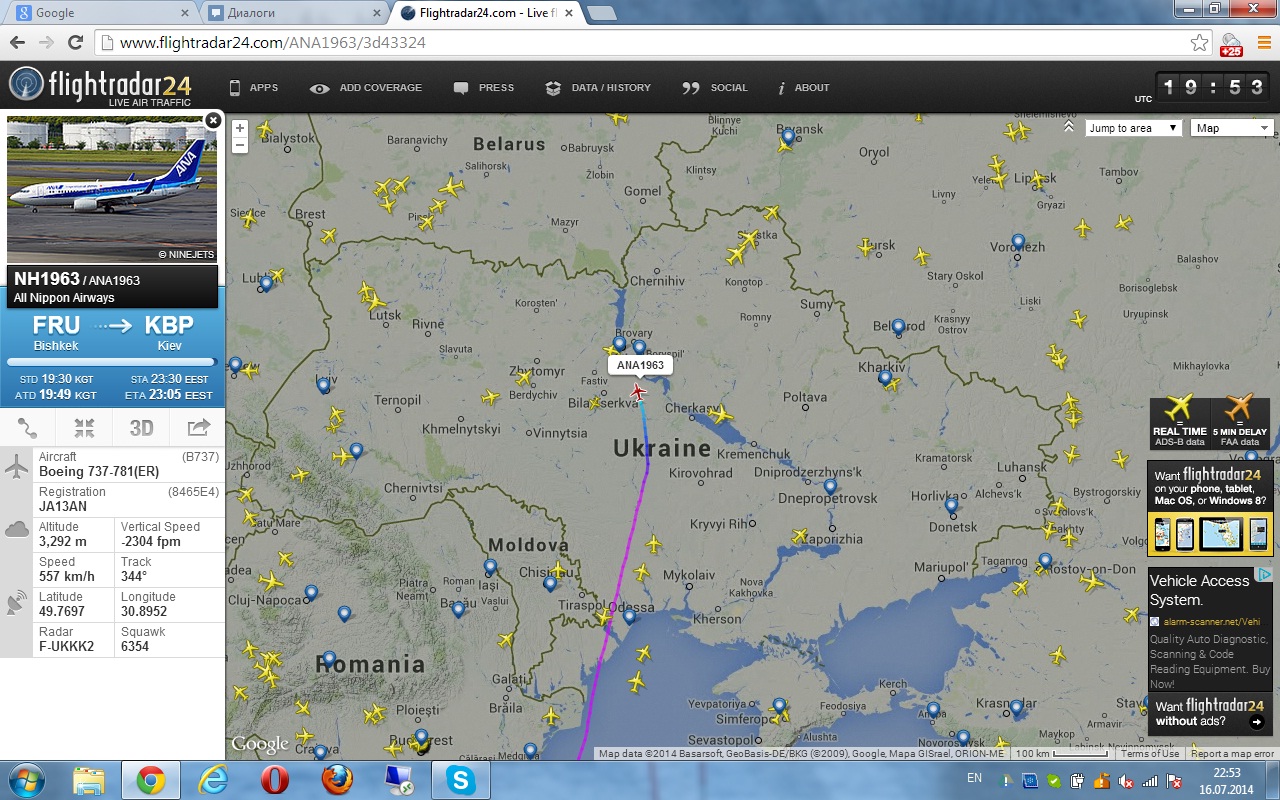Zoom out the map with minus
Image resolution: width=1280 pixels, height=800 pixels.
click(x=239, y=145)
